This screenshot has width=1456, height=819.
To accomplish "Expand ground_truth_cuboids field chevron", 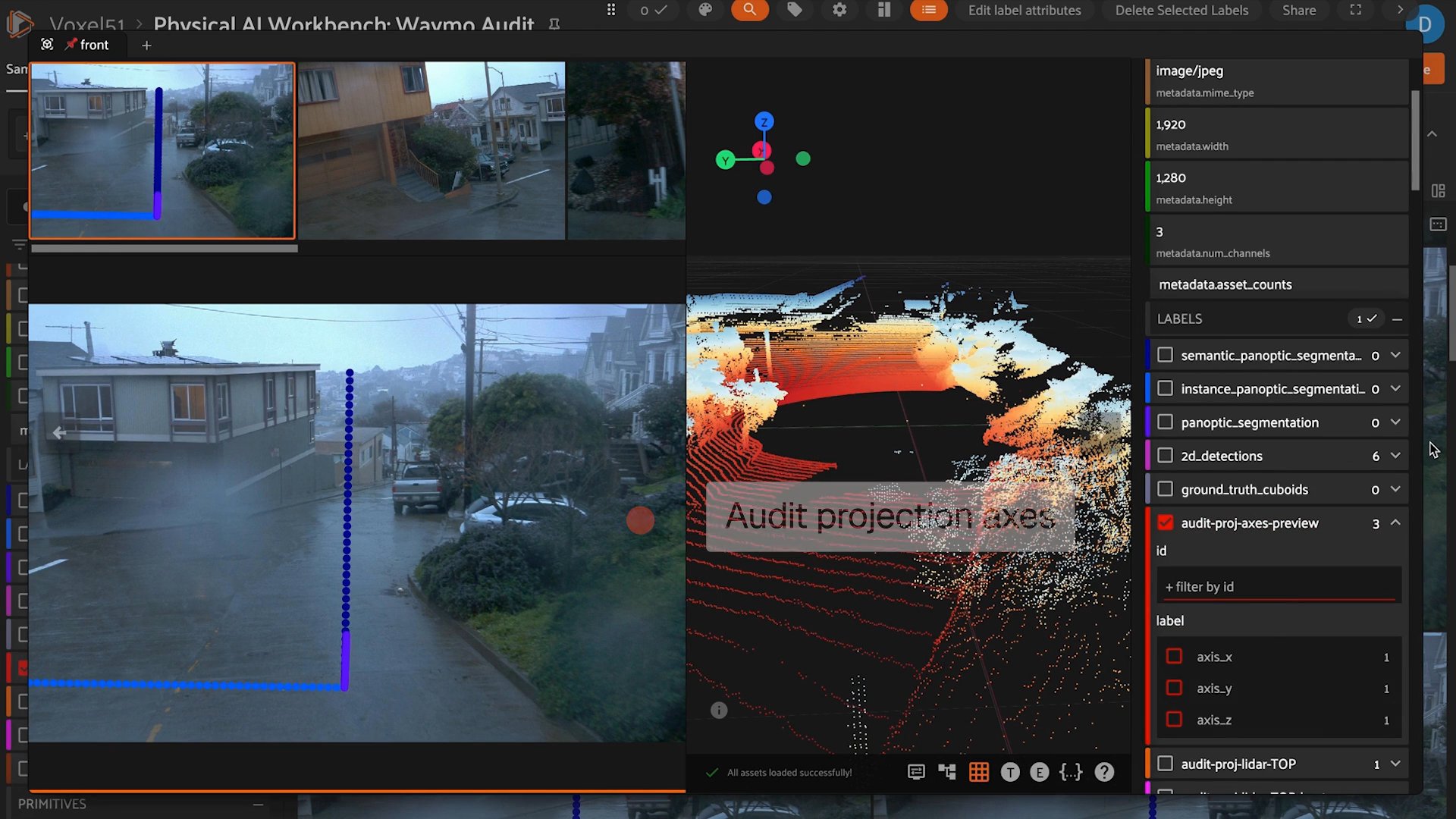I will point(1395,489).
